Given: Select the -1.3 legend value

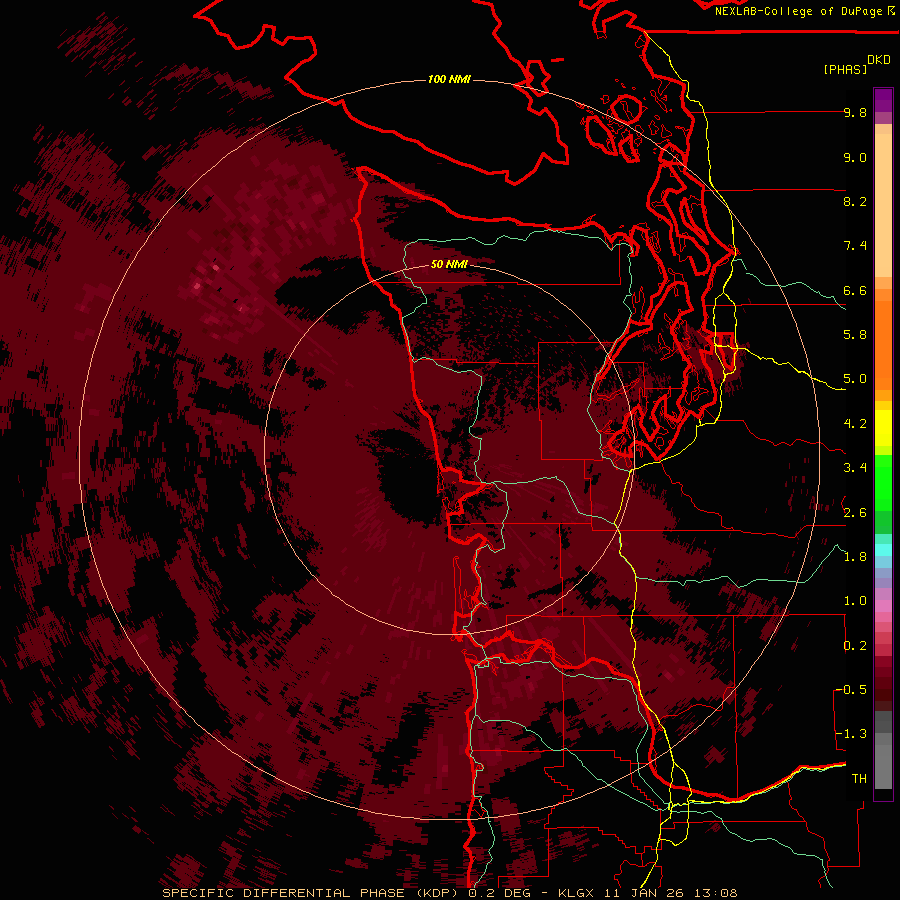Looking at the screenshot, I should [851, 734].
